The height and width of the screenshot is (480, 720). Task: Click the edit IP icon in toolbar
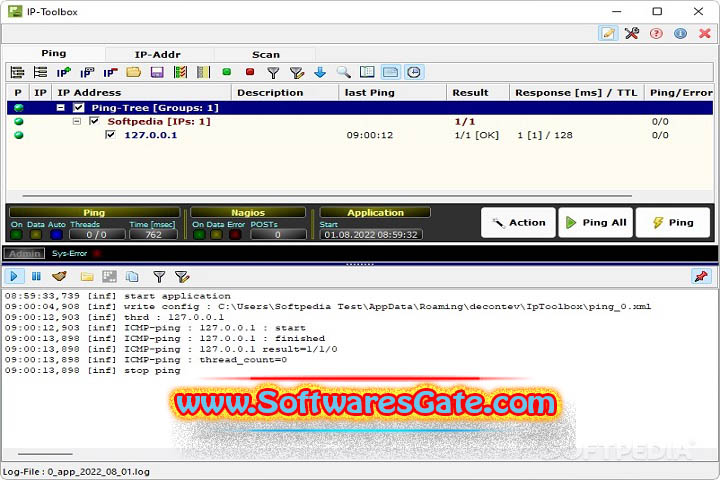point(87,72)
